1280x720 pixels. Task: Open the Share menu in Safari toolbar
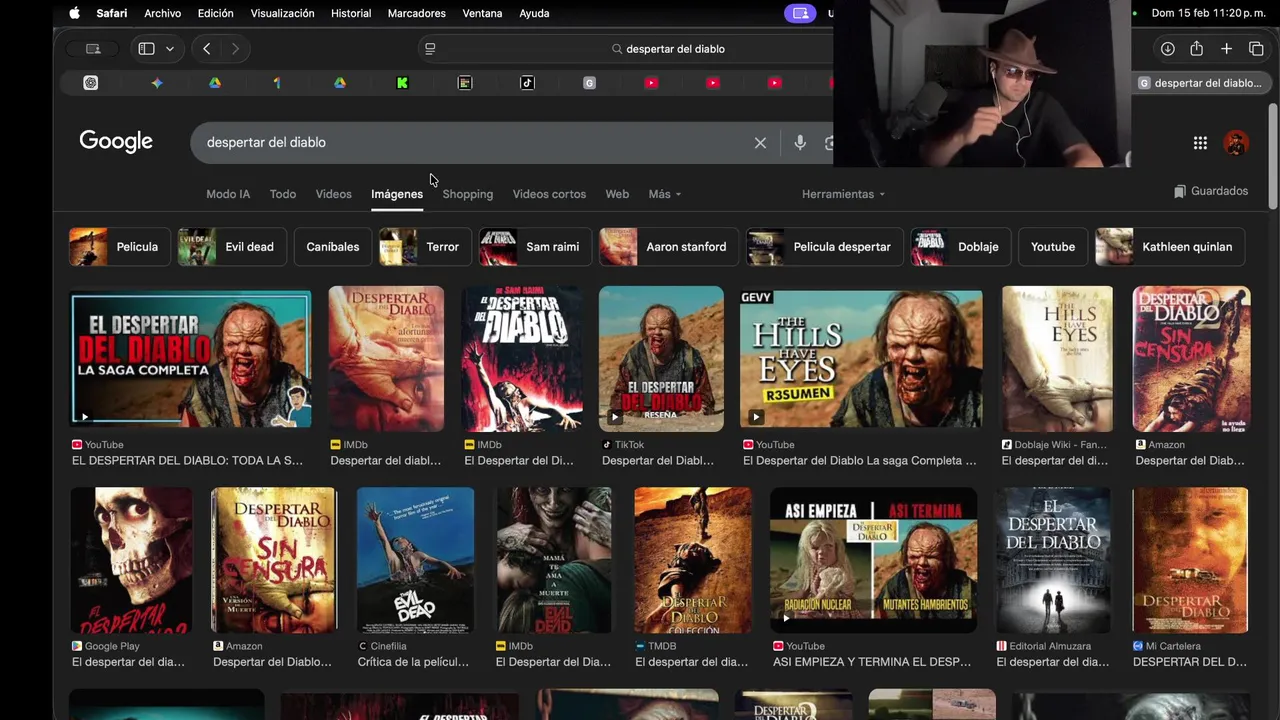click(1196, 48)
